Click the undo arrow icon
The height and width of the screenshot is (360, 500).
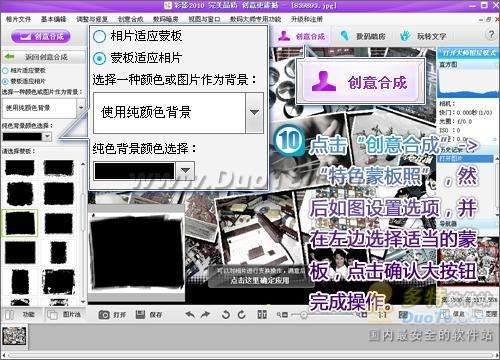click(x=190, y=314)
